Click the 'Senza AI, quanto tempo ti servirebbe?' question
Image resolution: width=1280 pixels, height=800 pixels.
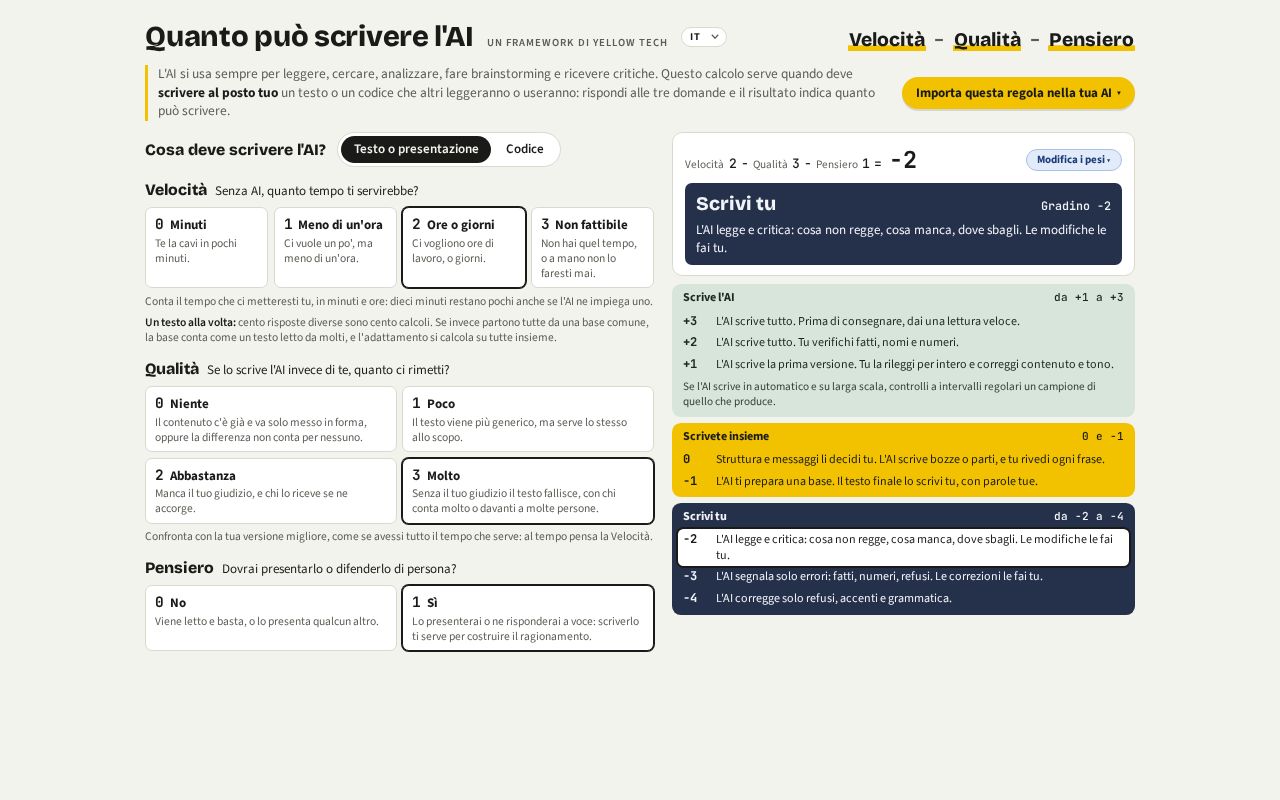[317, 191]
